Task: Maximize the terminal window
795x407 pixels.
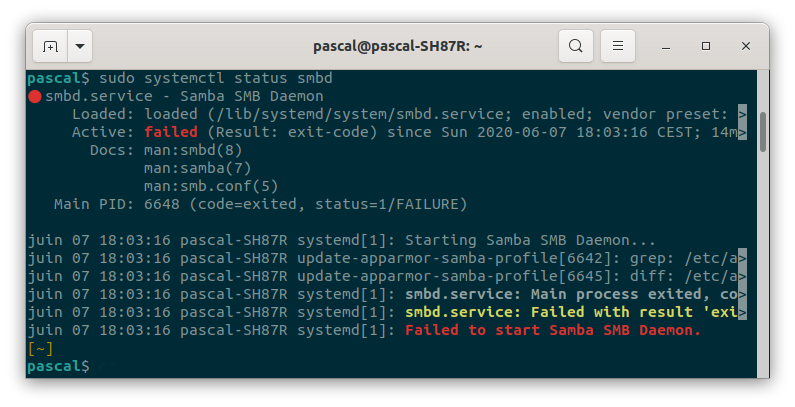Action: [706, 46]
